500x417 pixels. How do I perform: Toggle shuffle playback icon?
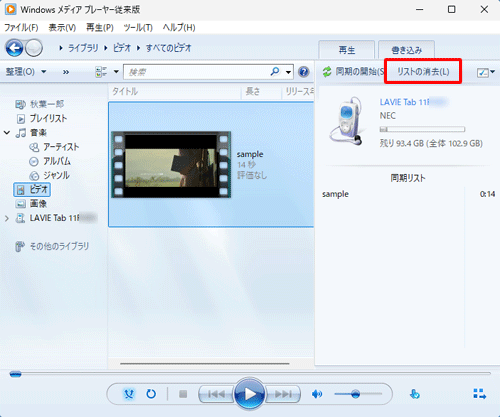tap(129, 394)
